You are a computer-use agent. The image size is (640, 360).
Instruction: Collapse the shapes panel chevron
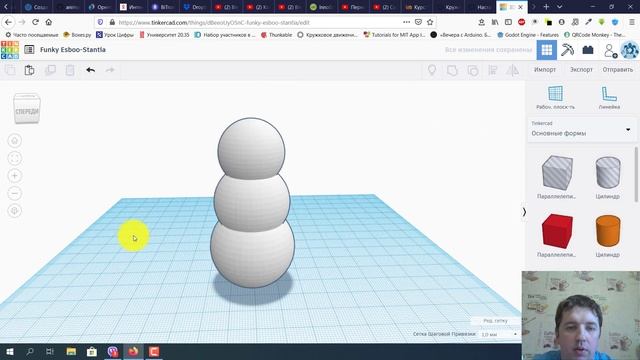click(x=524, y=212)
